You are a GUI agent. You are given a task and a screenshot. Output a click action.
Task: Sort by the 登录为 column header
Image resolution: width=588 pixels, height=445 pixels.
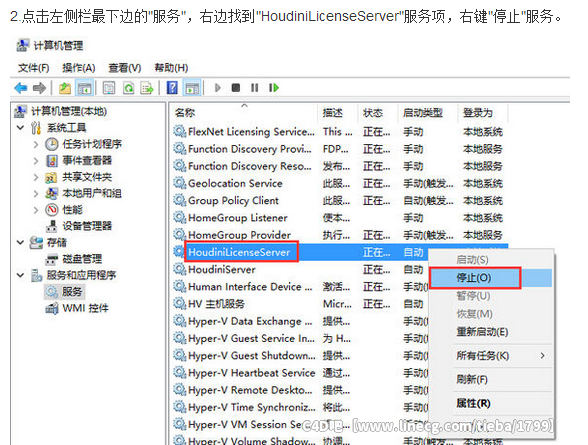[483, 113]
